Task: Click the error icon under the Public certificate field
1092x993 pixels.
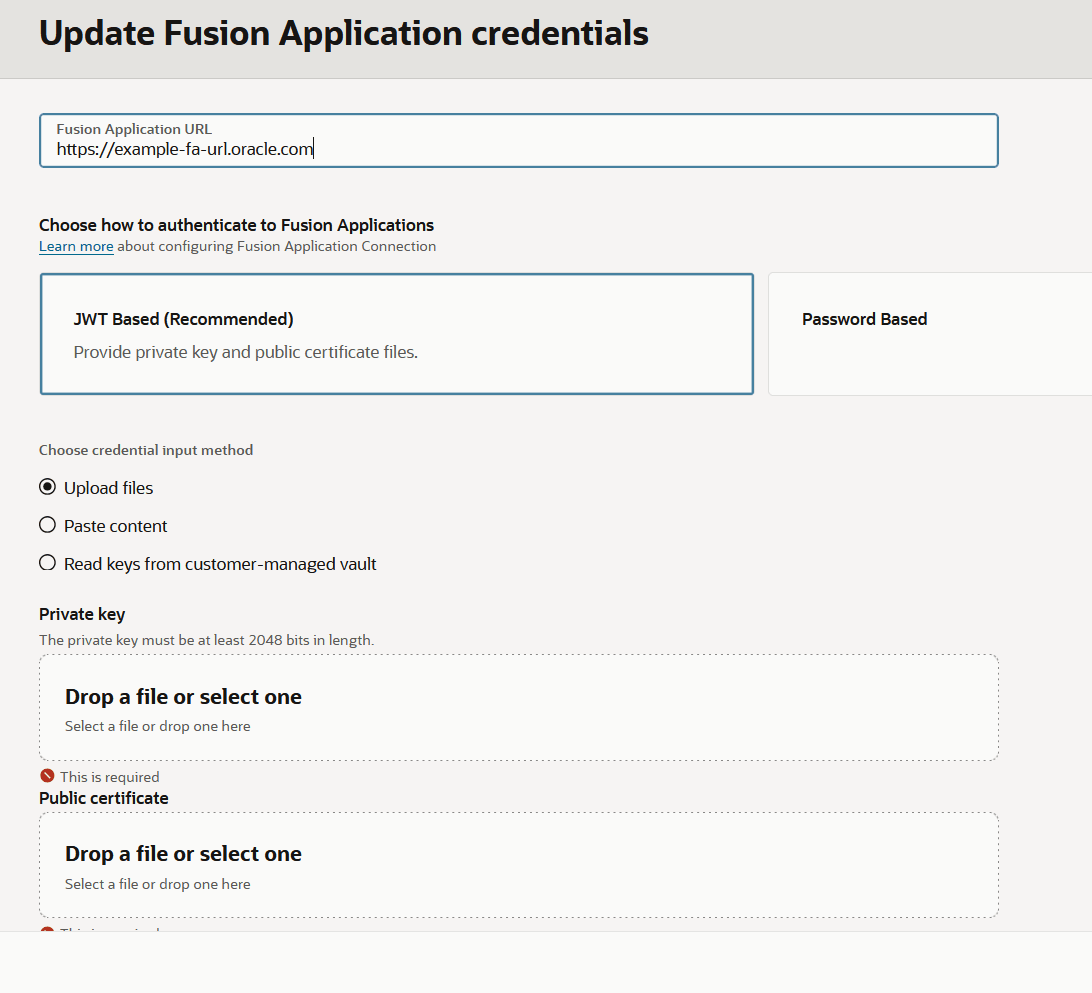Action: click(x=47, y=931)
